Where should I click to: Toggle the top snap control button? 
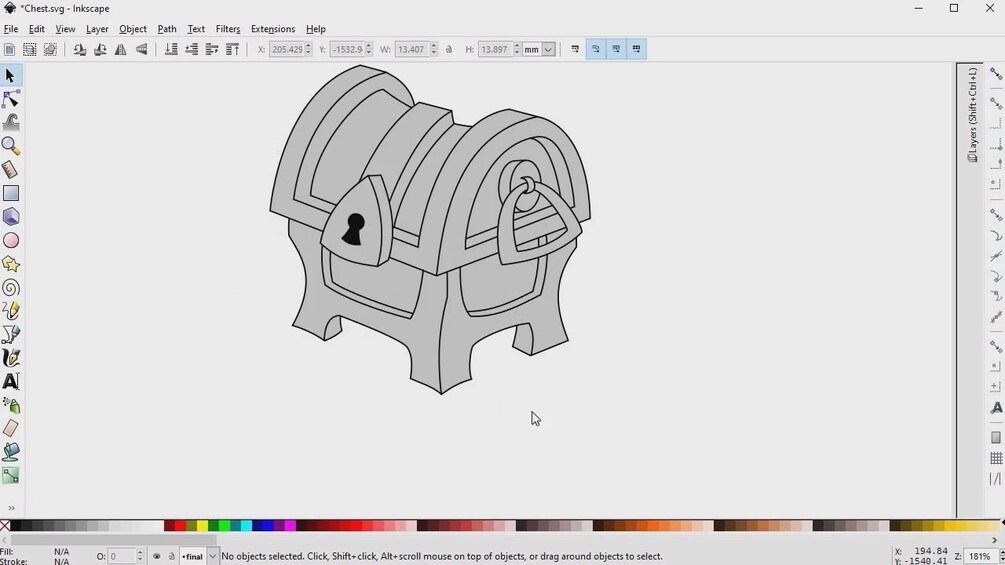click(x=995, y=74)
